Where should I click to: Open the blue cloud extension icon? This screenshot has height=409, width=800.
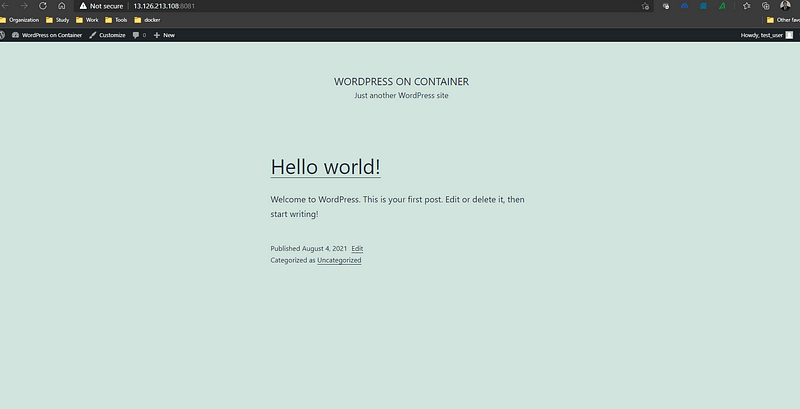click(x=685, y=6)
